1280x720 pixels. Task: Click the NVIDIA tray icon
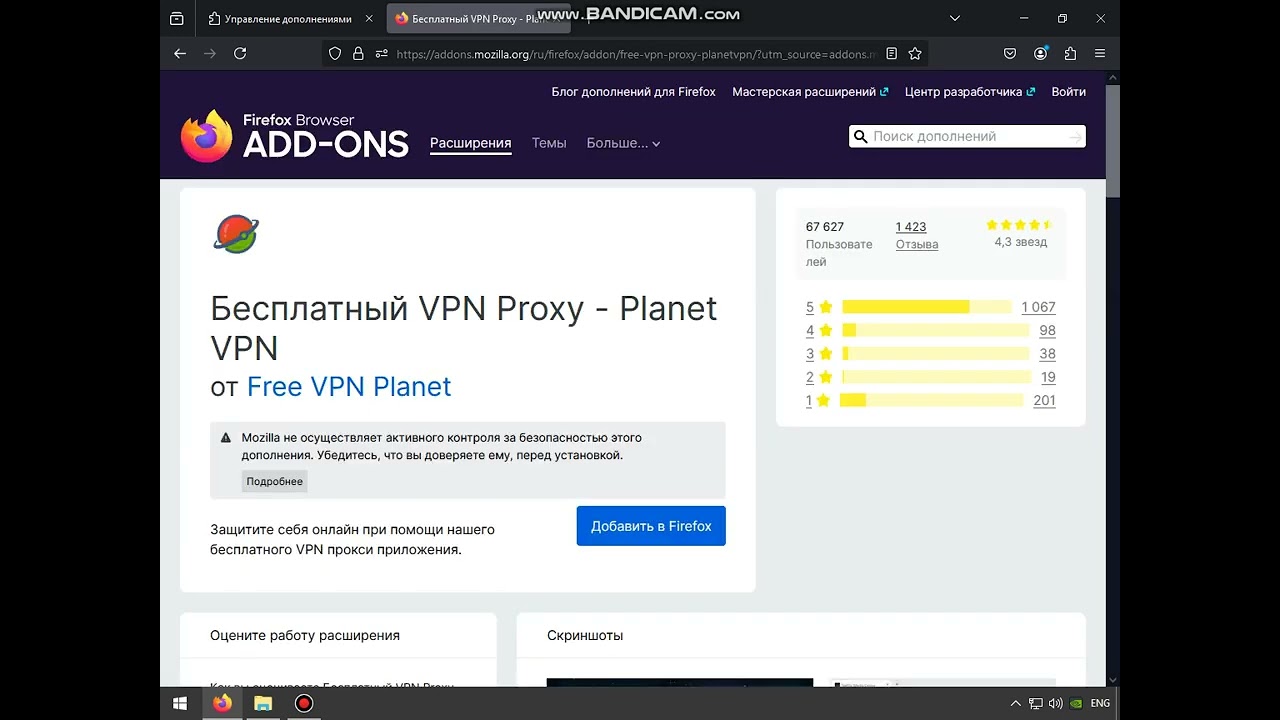coord(1076,704)
